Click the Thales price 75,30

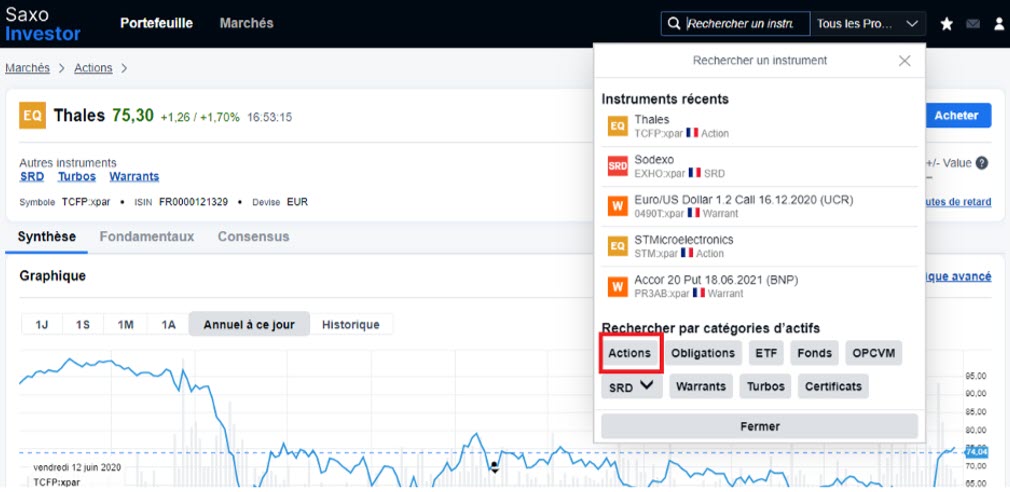coord(133,116)
